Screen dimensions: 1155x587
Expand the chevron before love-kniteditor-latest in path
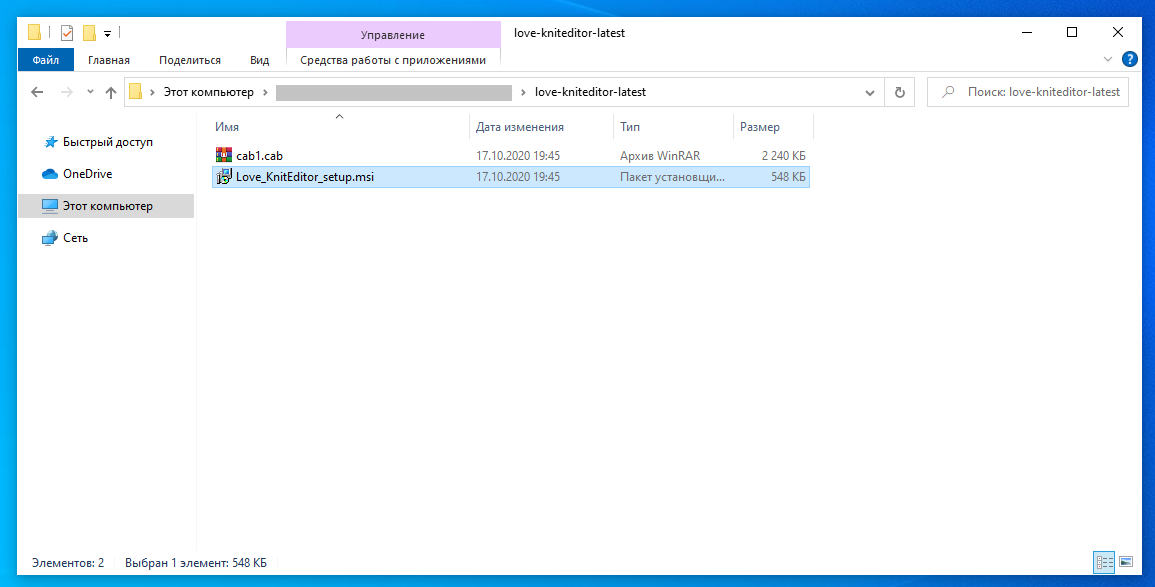(523, 92)
